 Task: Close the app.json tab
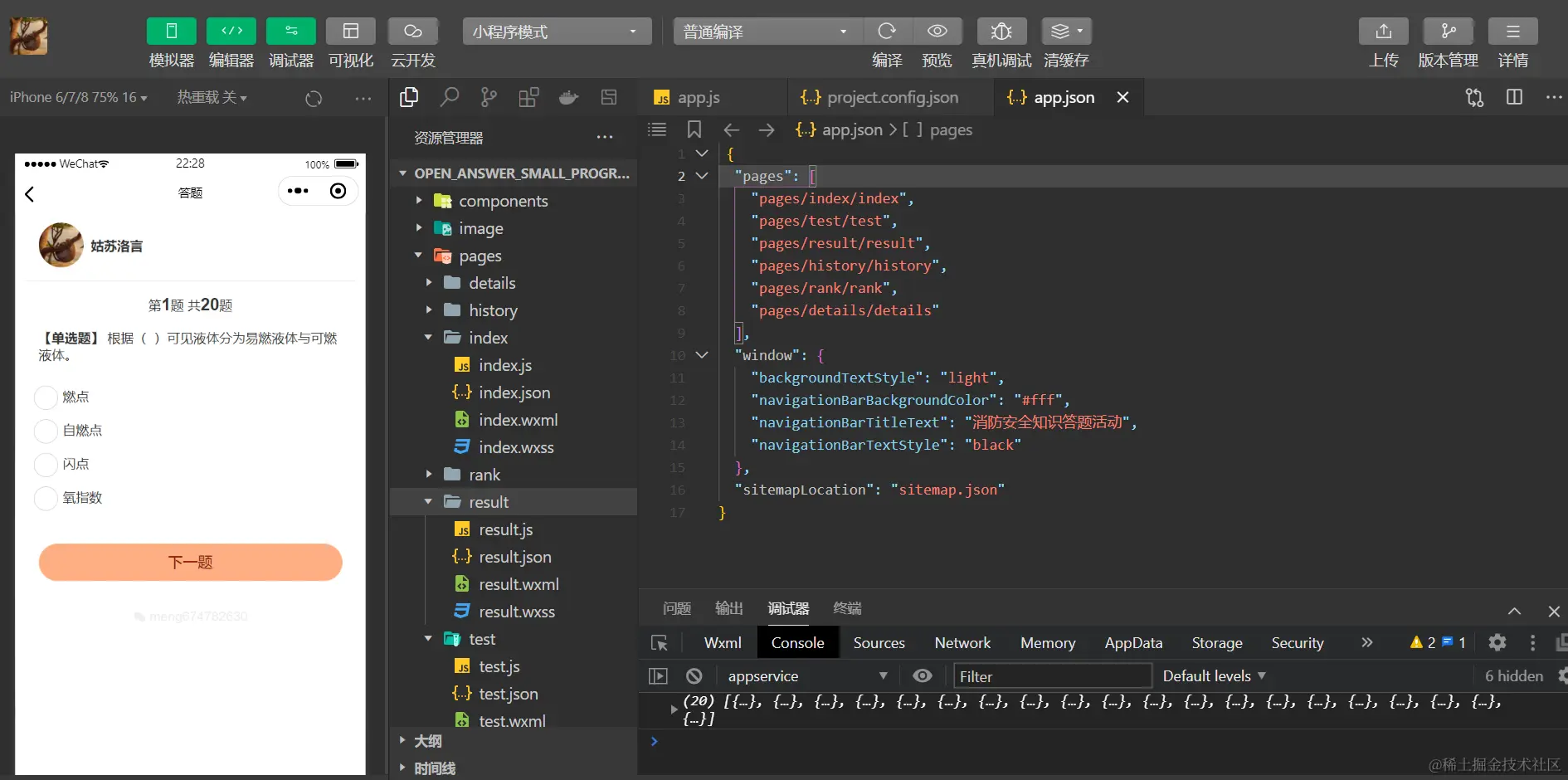(x=1122, y=97)
